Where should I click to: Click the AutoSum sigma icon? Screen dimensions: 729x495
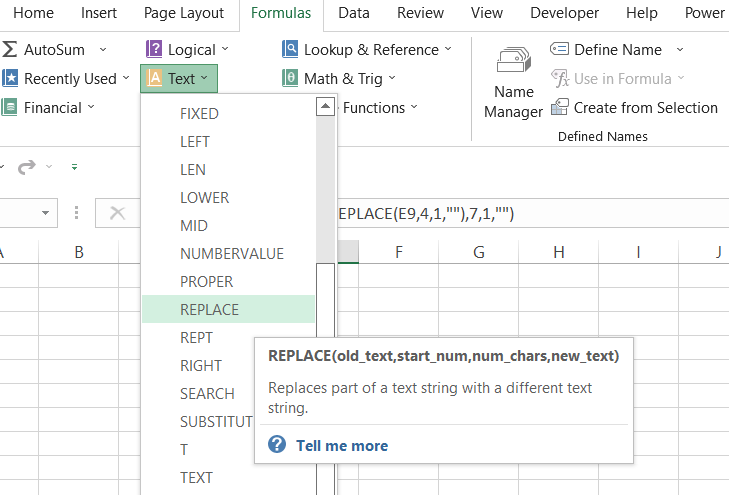pyautogui.click(x=10, y=49)
